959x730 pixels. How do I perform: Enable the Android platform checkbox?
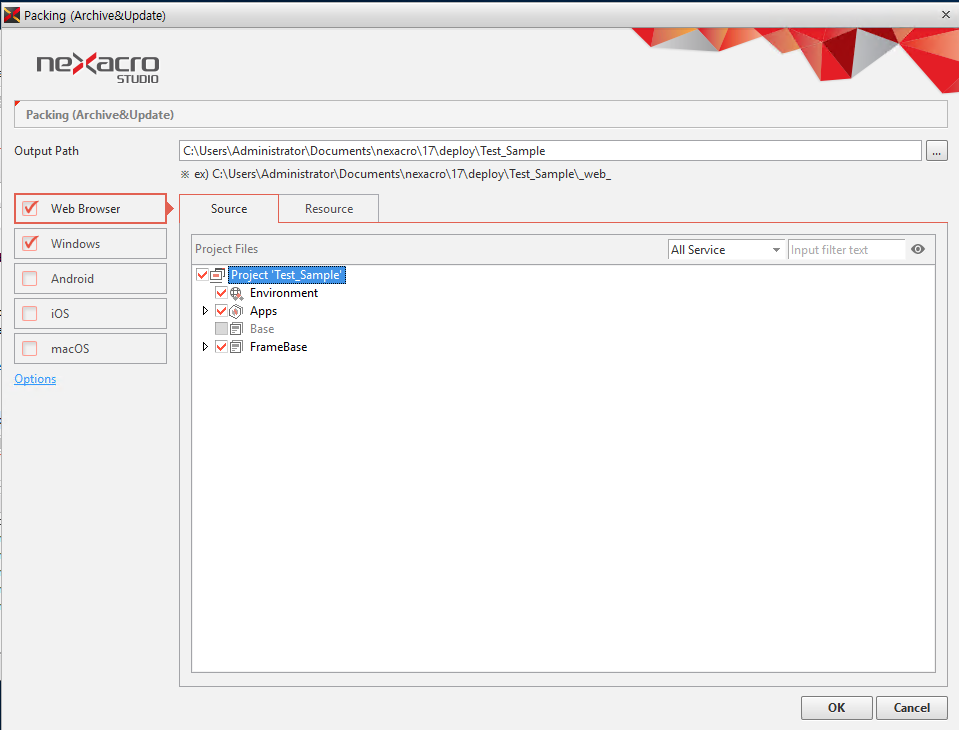pyautogui.click(x=30, y=279)
